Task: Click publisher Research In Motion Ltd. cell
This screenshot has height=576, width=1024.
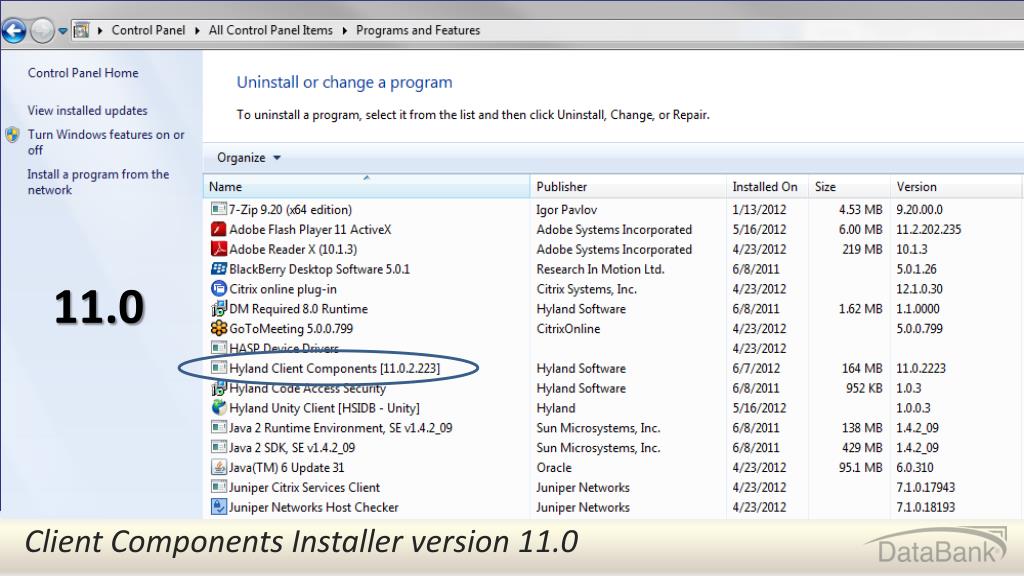Action: 600,269
